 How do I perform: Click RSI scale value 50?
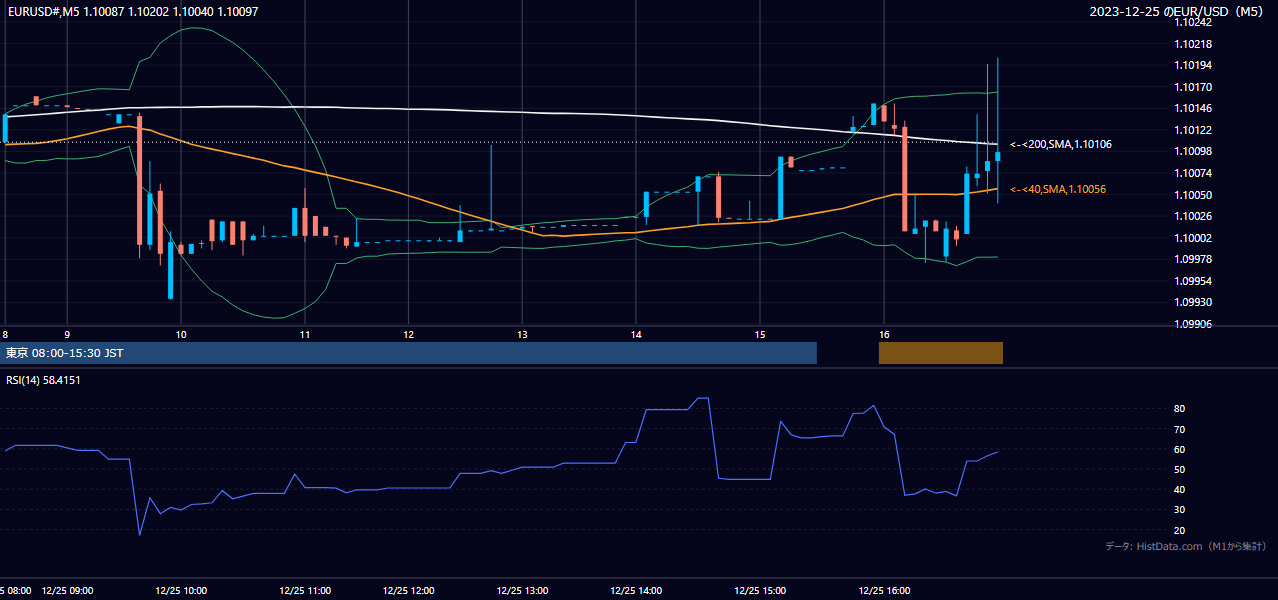click(x=1180, y=469)
